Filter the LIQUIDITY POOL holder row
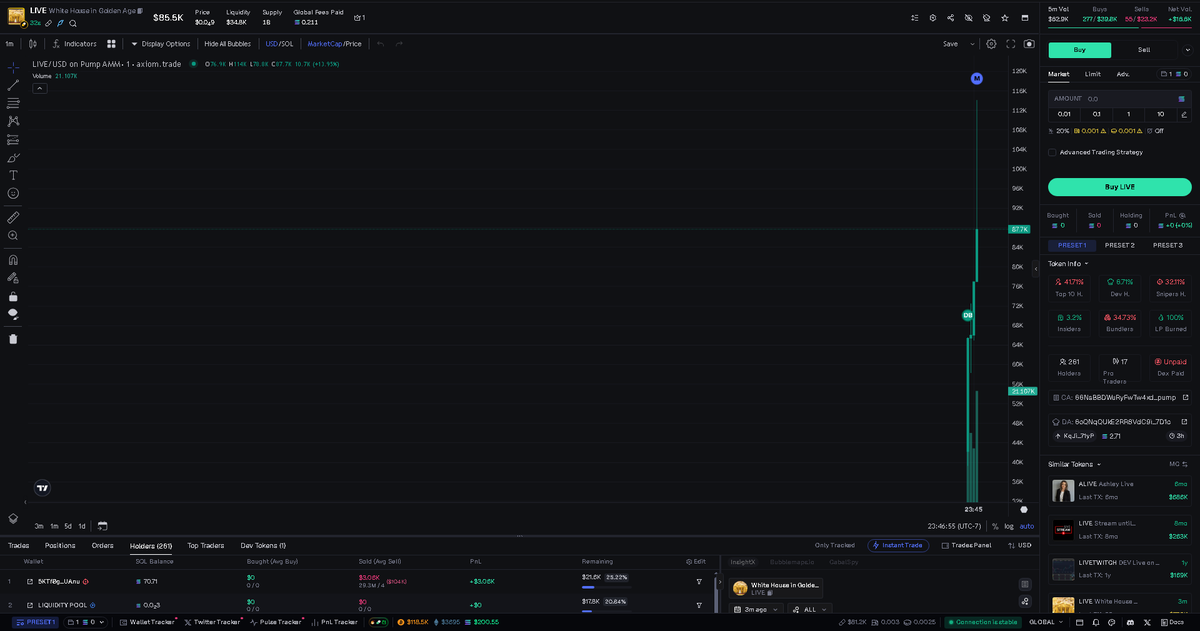The height and width of the screenshot is (631, 1200). (699, 604)
